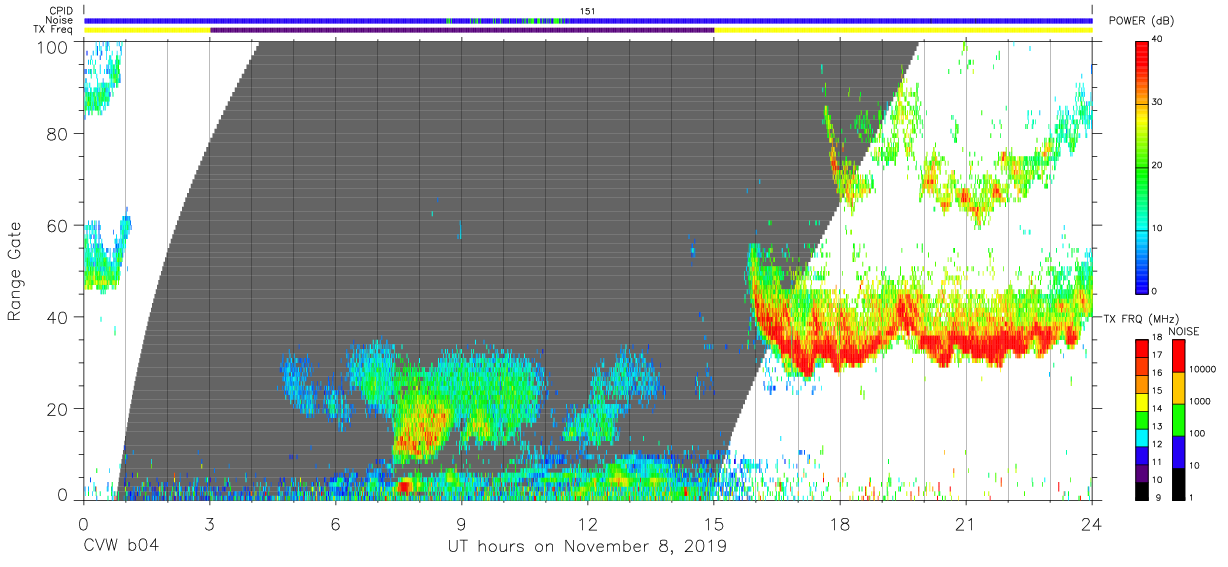Screen dimensions: 1228x567
Task: Click the NOISE scale label 10000
Action: 1201,370
